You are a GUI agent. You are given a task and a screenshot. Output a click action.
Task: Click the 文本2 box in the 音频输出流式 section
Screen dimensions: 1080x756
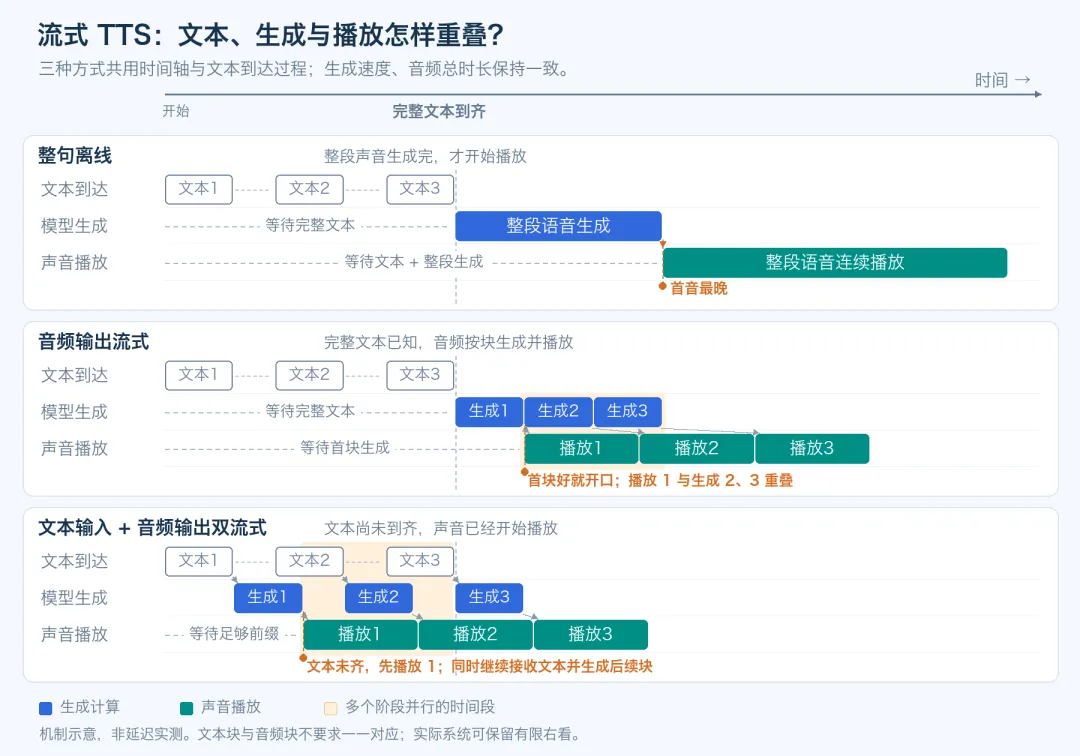pos(309,375)
